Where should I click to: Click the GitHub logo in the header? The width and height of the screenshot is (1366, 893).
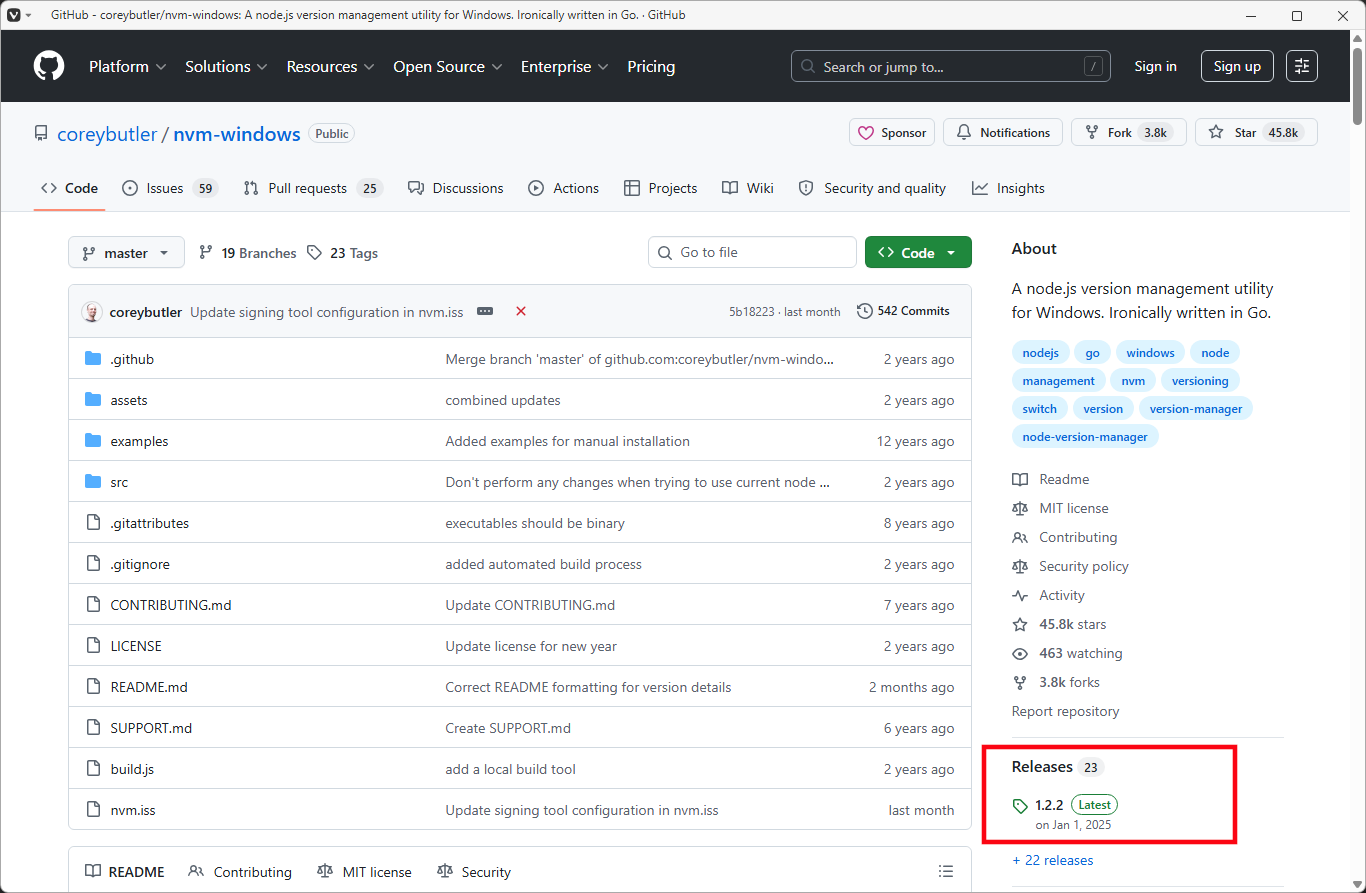click(48, 65)
